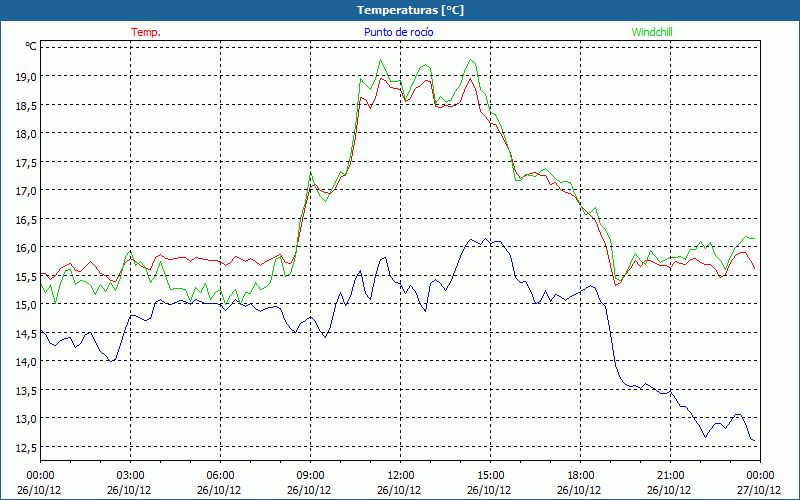Click the 15,0 y-axis value
The image size is (800, 500).
(x=28, y=306)
